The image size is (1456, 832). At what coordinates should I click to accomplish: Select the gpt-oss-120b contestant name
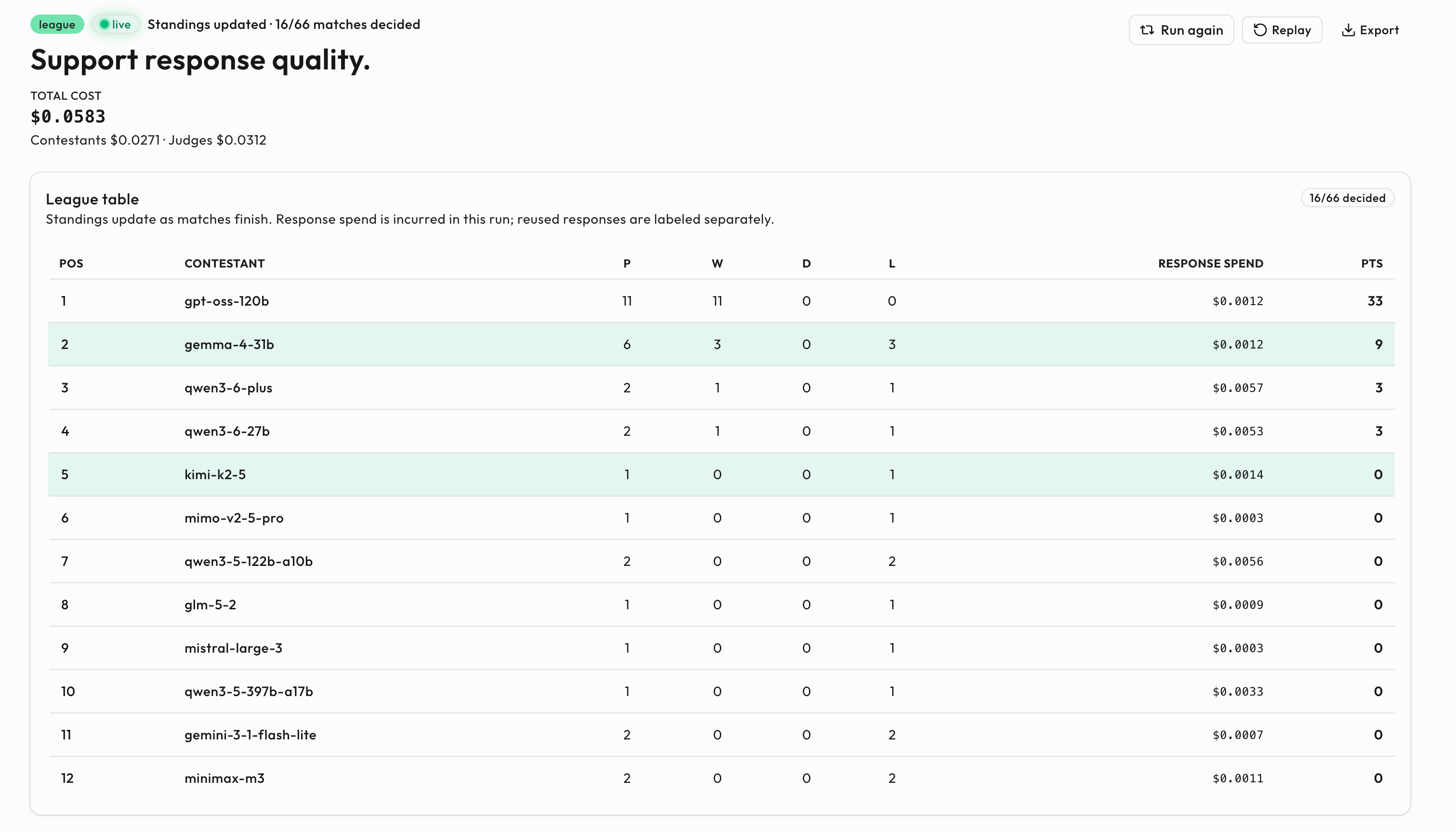pyautogui.click(x=226, y=301)
